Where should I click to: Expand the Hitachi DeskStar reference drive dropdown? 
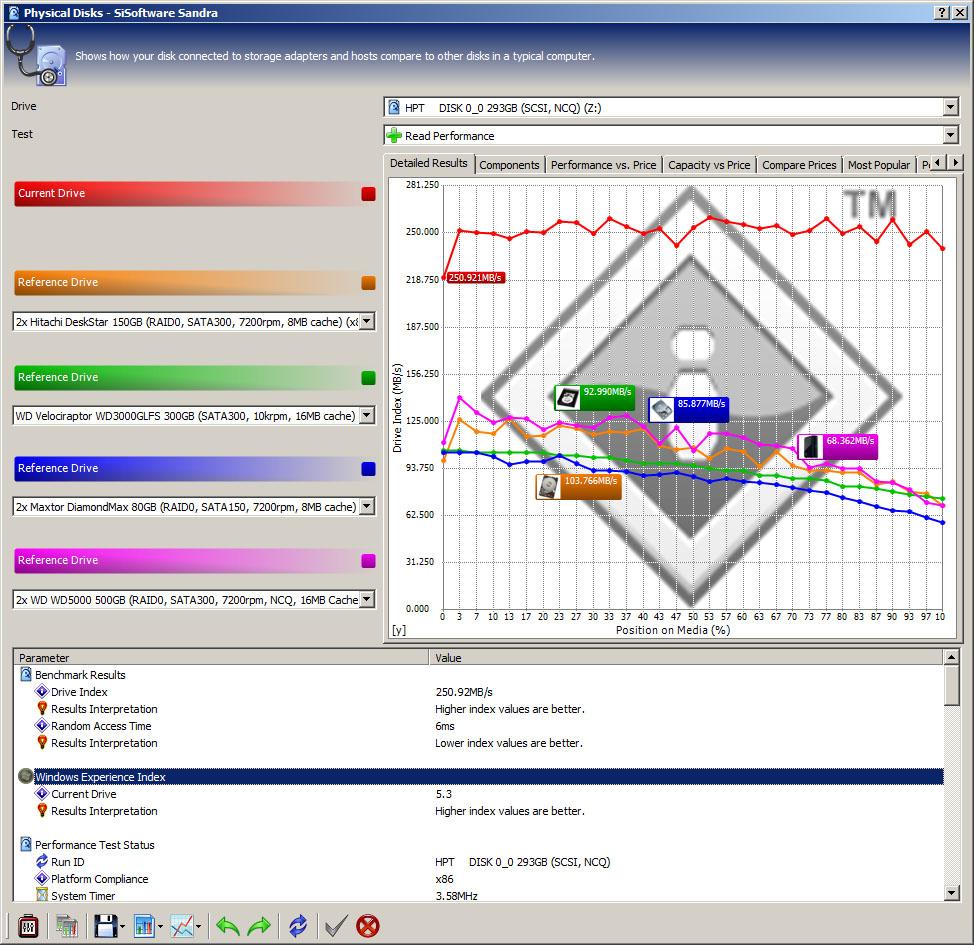(367, 321)
